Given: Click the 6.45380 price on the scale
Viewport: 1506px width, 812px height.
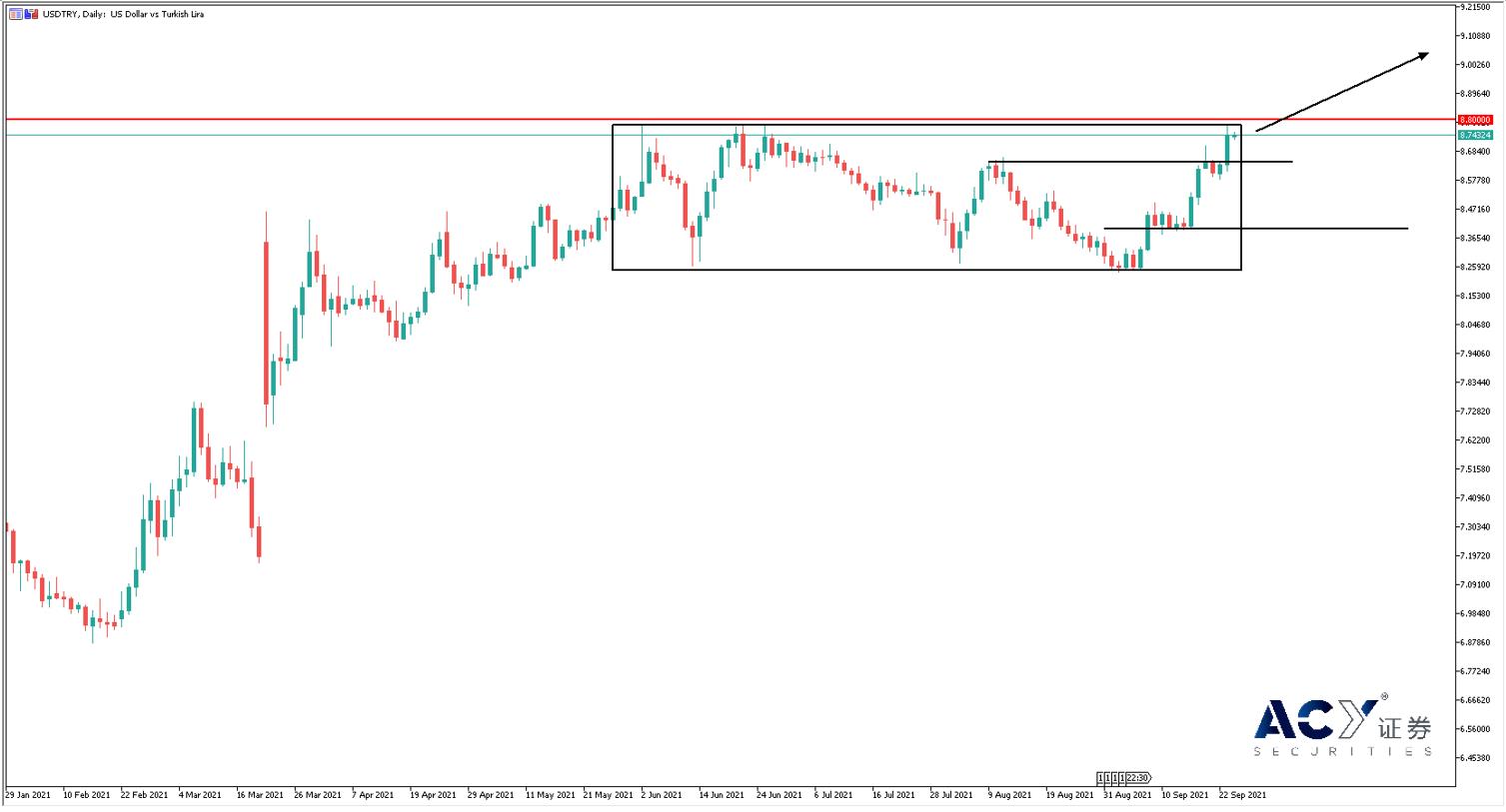Looking at the screenshot, I should tap(1475, 758).
